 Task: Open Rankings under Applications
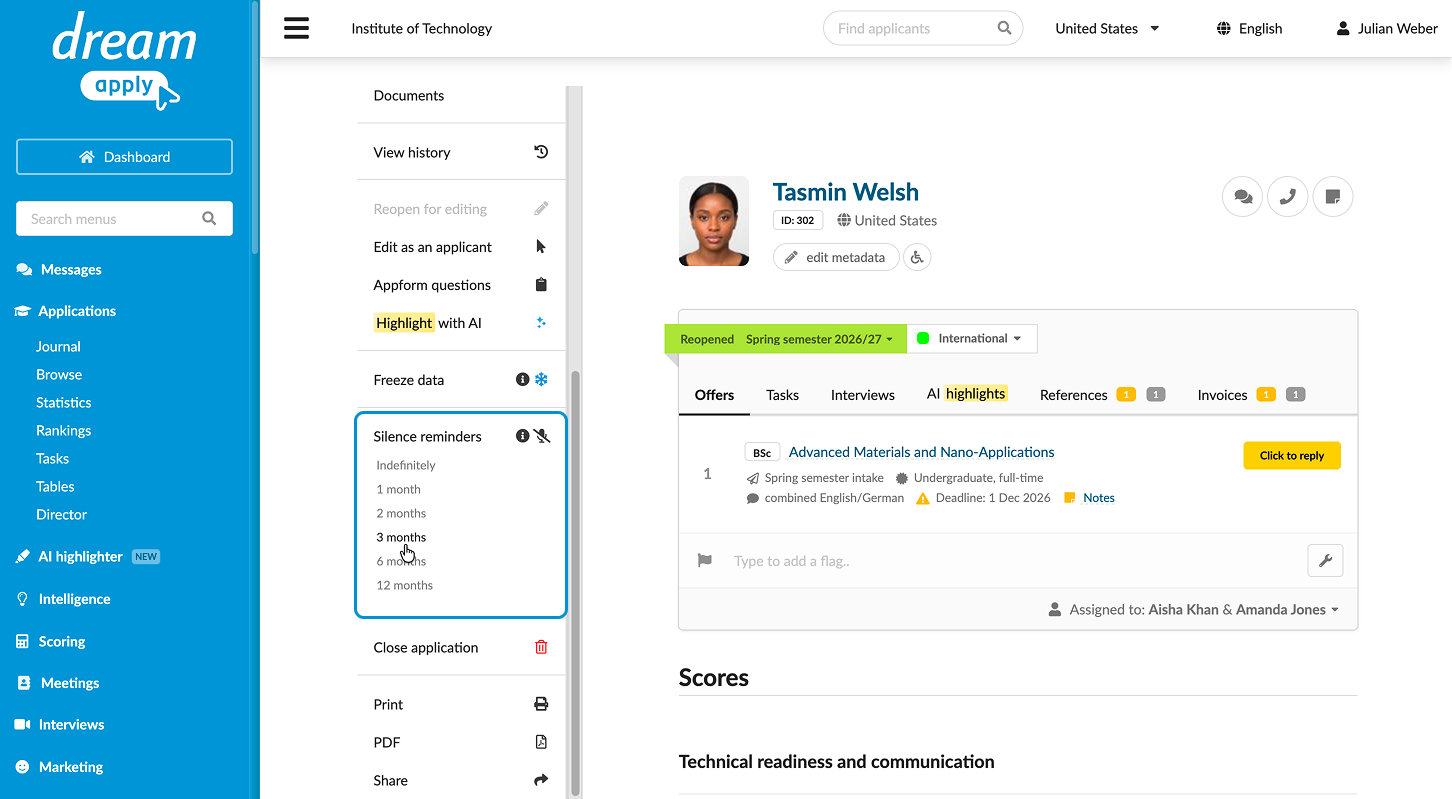(x=63, y=430)
